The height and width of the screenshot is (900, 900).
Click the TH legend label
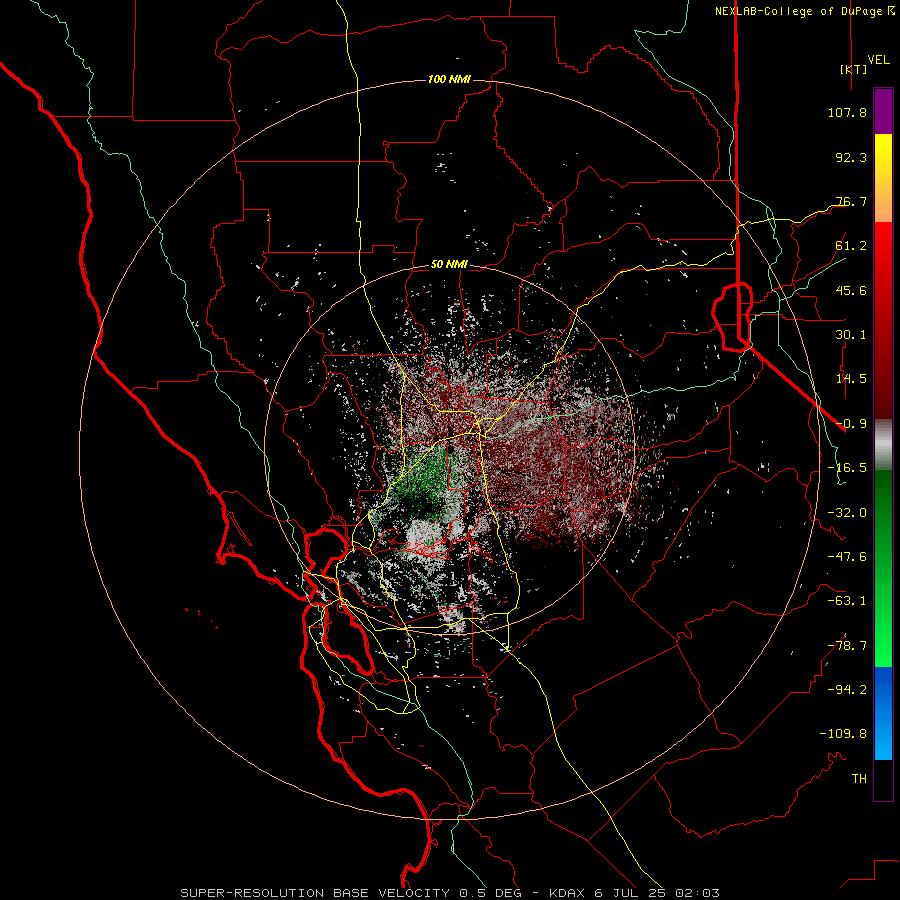(x=859, y=779)
